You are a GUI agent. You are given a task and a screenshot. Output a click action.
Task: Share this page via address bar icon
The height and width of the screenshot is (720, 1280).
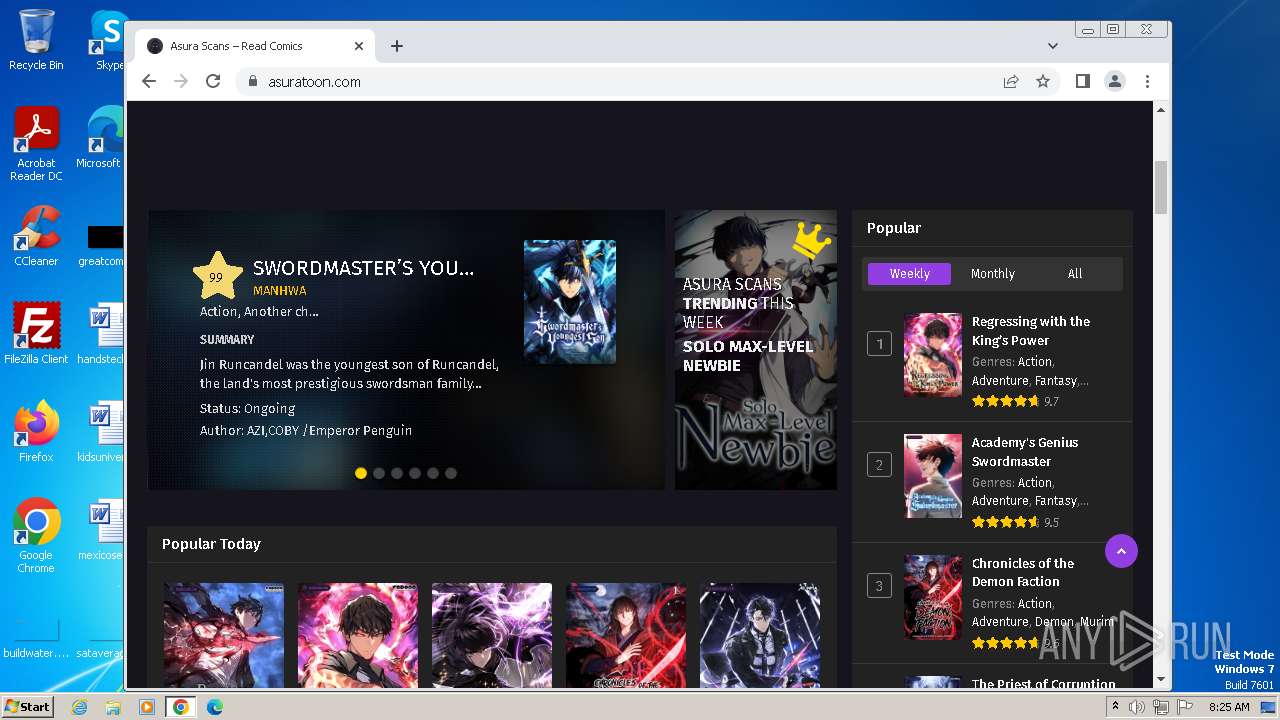pos(1011,82)
